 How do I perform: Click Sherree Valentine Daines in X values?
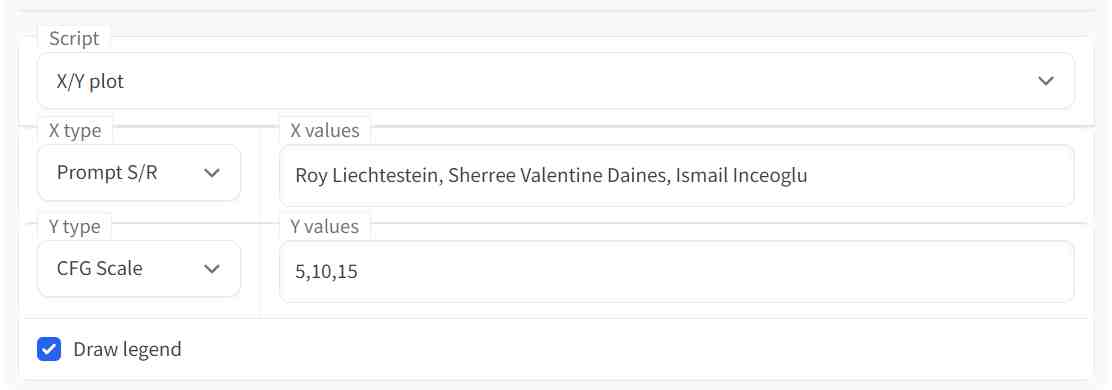tap(559, 176)
